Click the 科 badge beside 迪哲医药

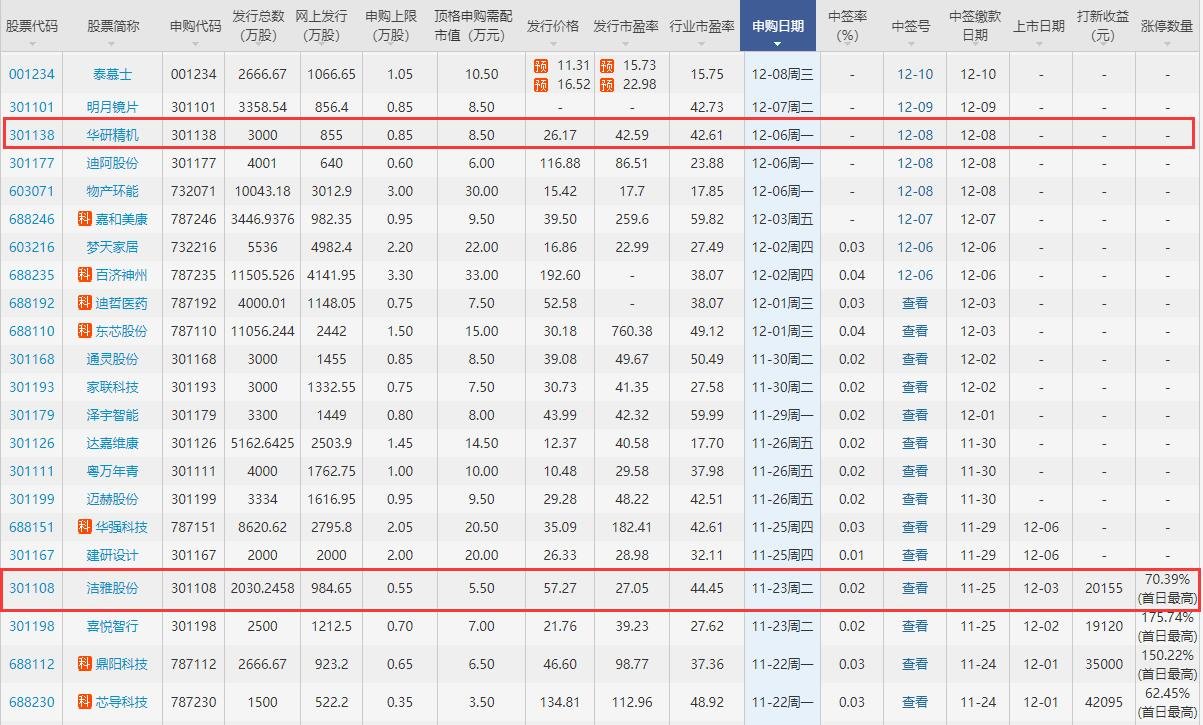[x=85, y=303]
